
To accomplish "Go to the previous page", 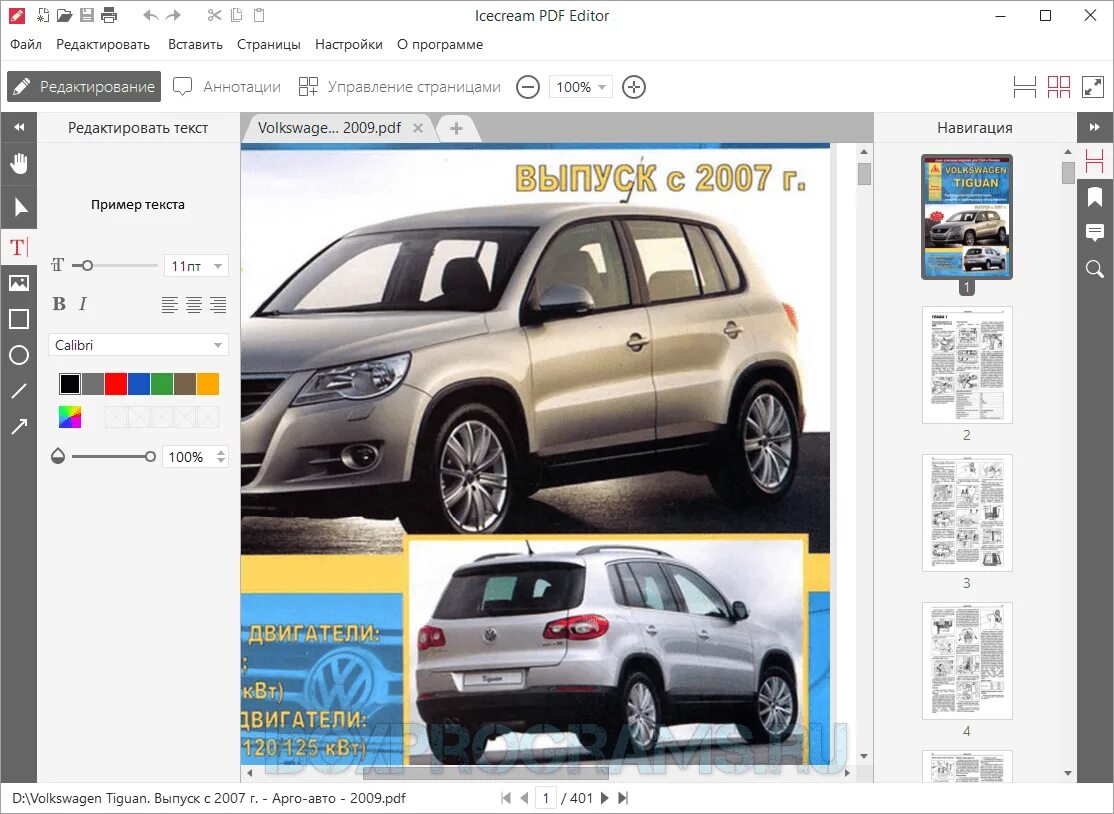I will 524,798.
